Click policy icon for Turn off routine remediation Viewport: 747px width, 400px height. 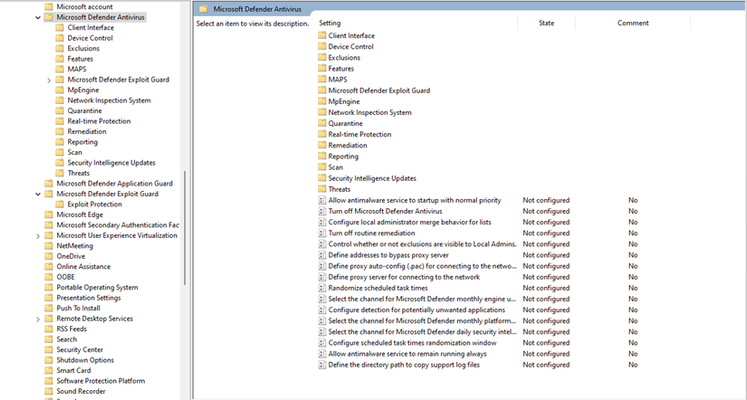point(322,233)
